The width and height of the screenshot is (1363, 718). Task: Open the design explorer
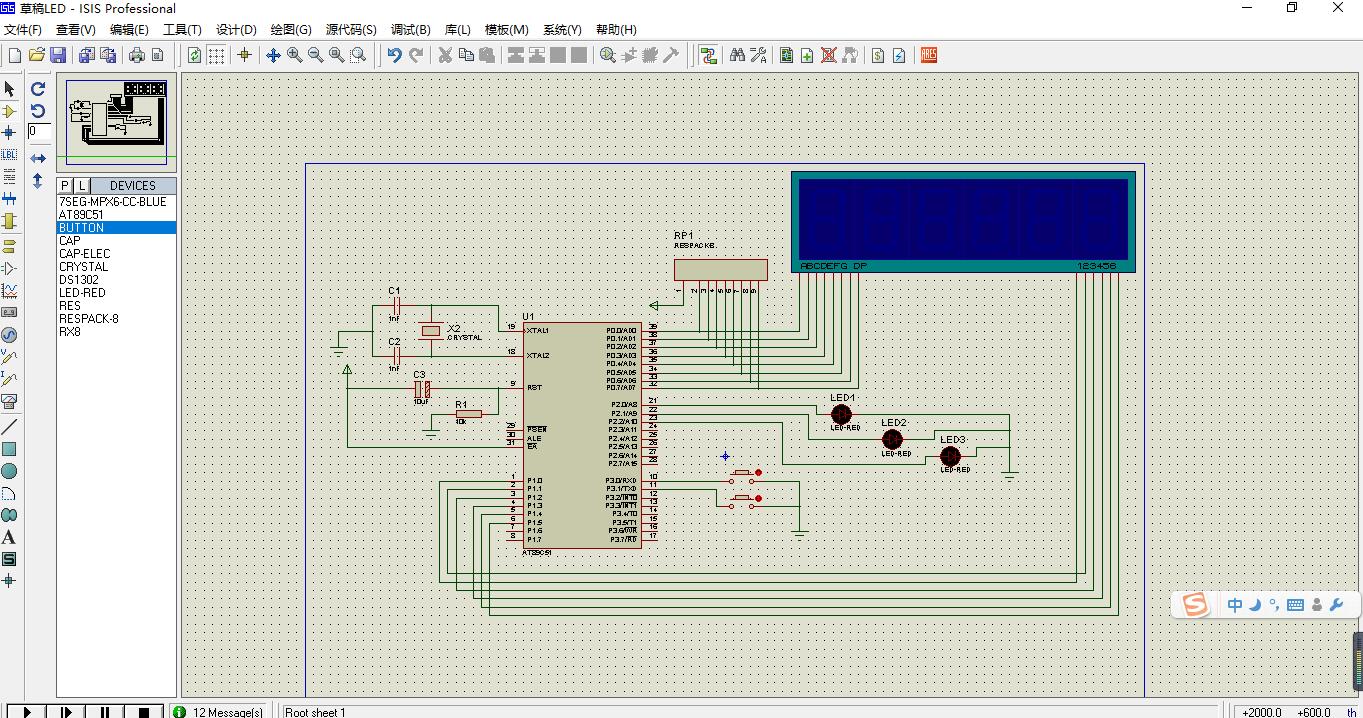pos(787,55)
